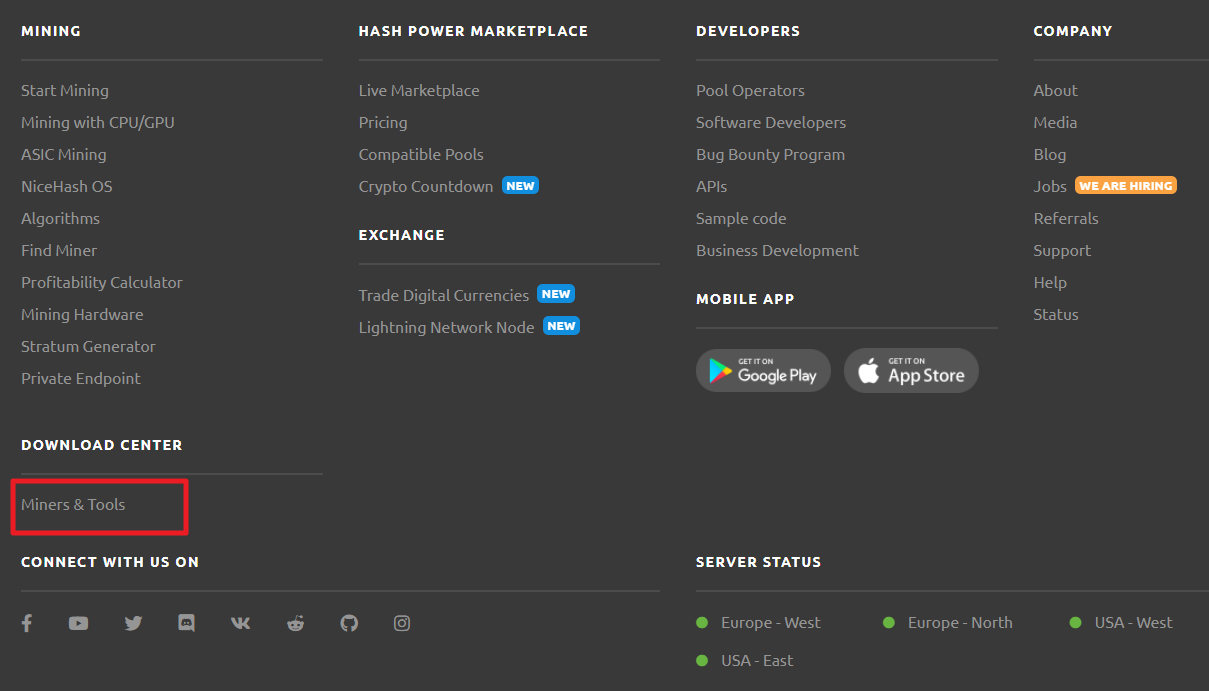Open the Instagram social icon
Viewport: 1209px width, 691px height.
click(402, 623)
